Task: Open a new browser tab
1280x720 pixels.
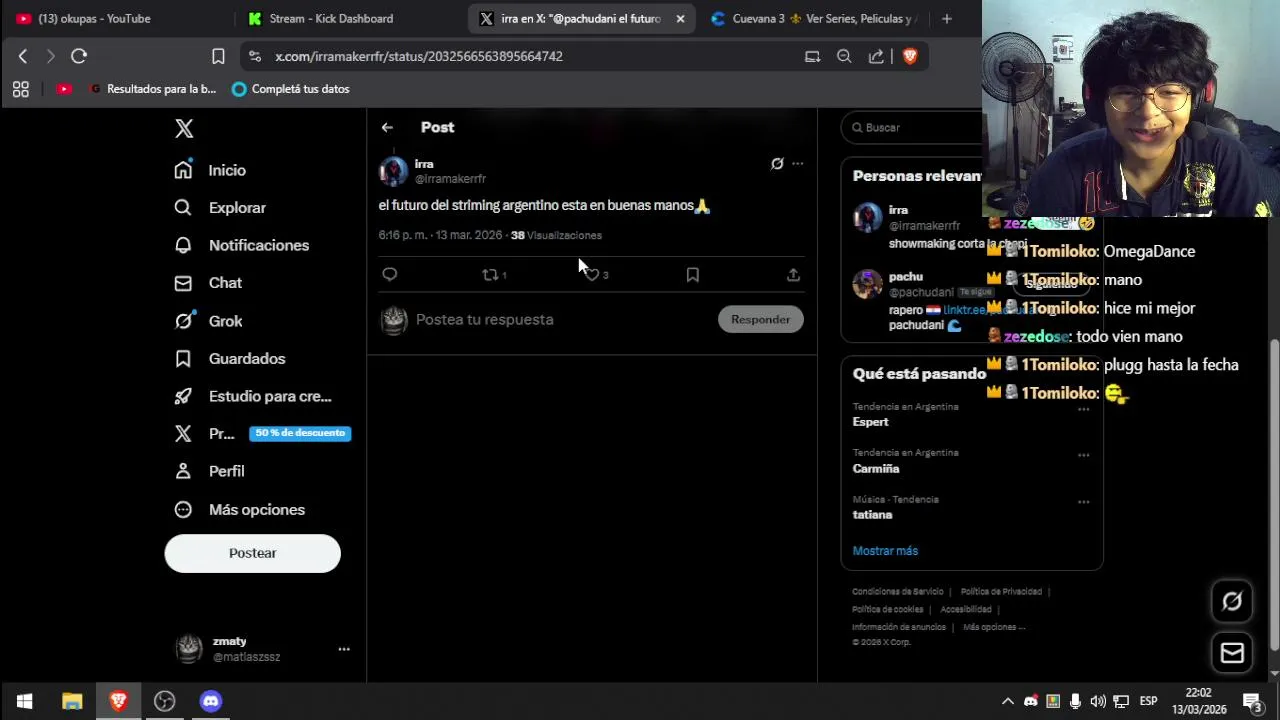Action: coord(946,18)
